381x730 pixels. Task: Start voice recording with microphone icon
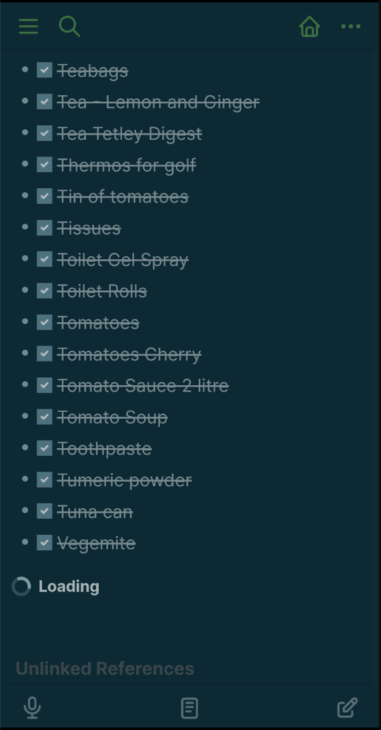tap(32, 708)
